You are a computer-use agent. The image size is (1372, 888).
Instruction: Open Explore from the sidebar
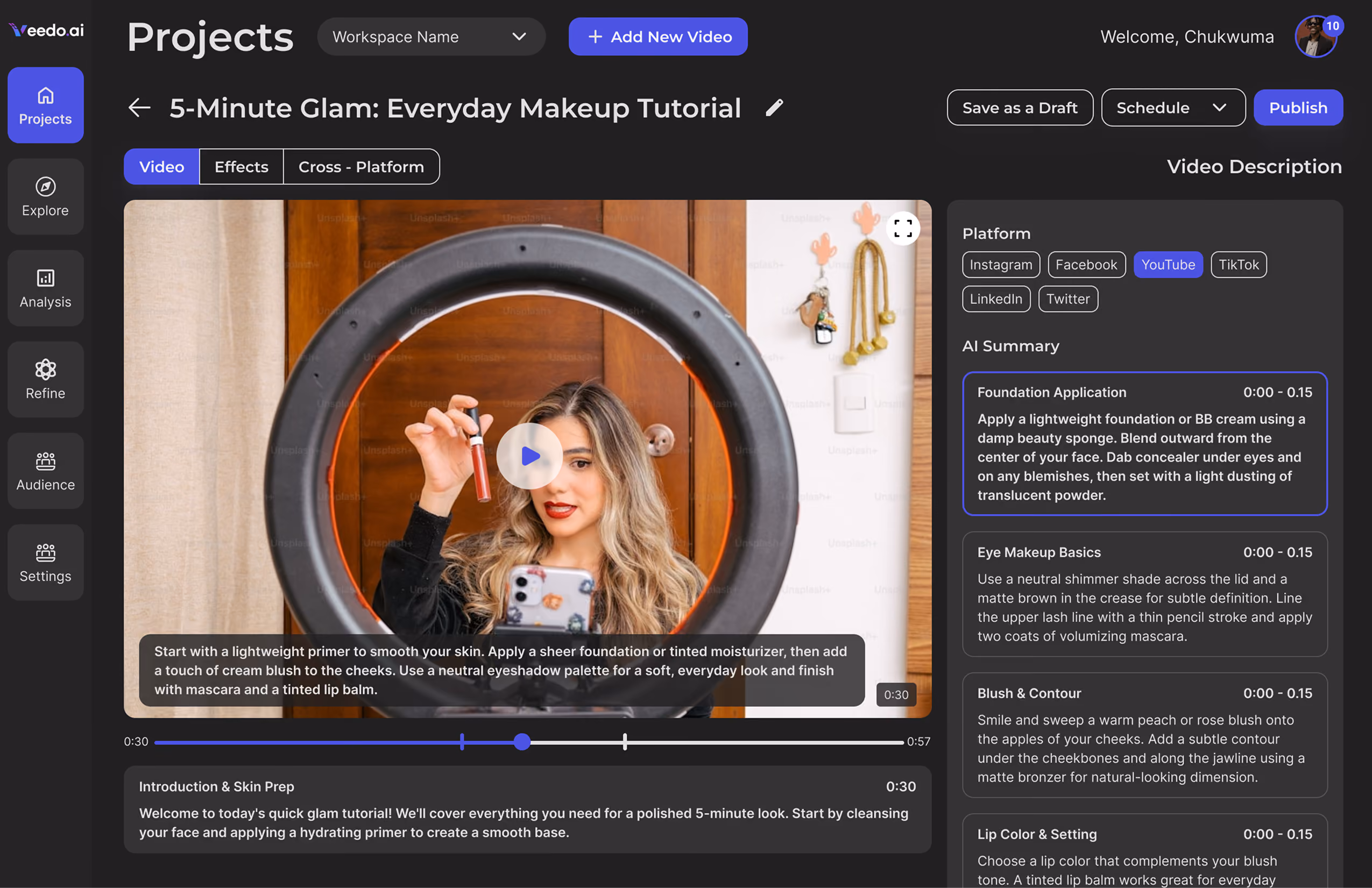click(46, 196)
